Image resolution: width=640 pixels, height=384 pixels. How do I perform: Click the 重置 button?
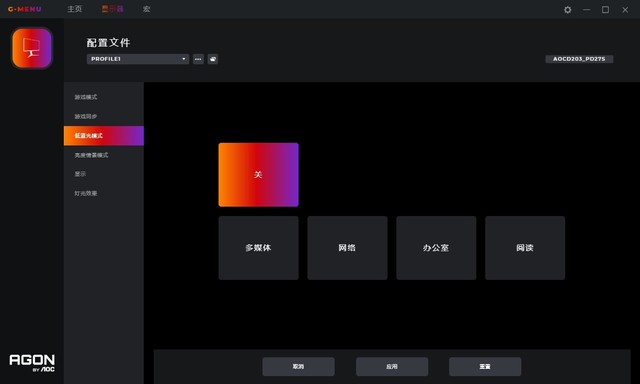(x=485, y=366)
